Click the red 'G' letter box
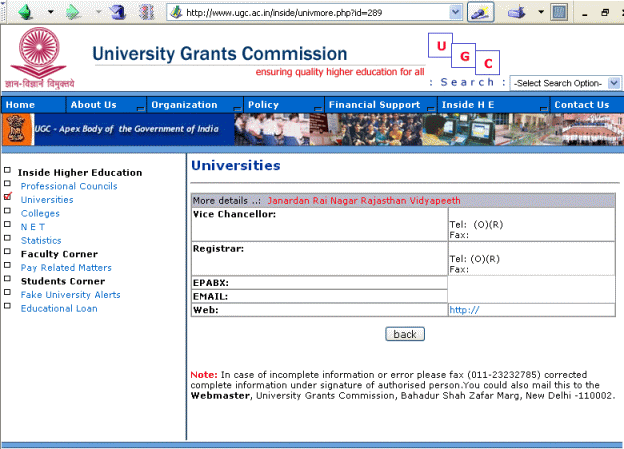Screen dimensions: 624x449 click(464, 56)
